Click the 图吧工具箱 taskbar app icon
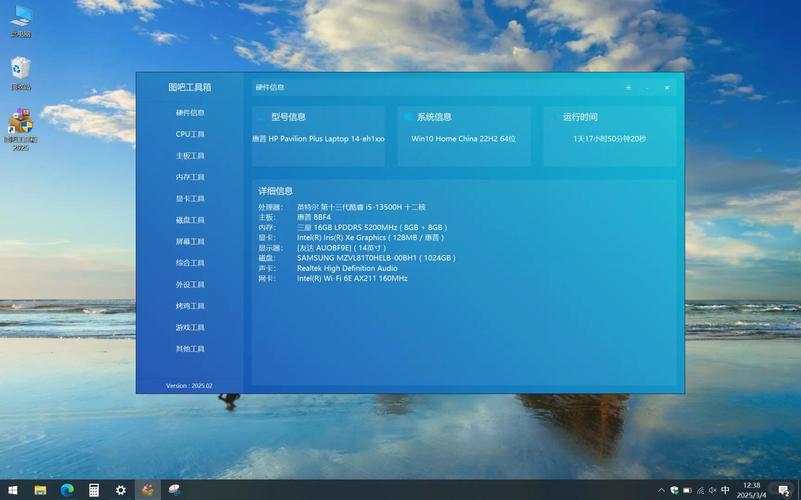 click(x=148, y=490)
